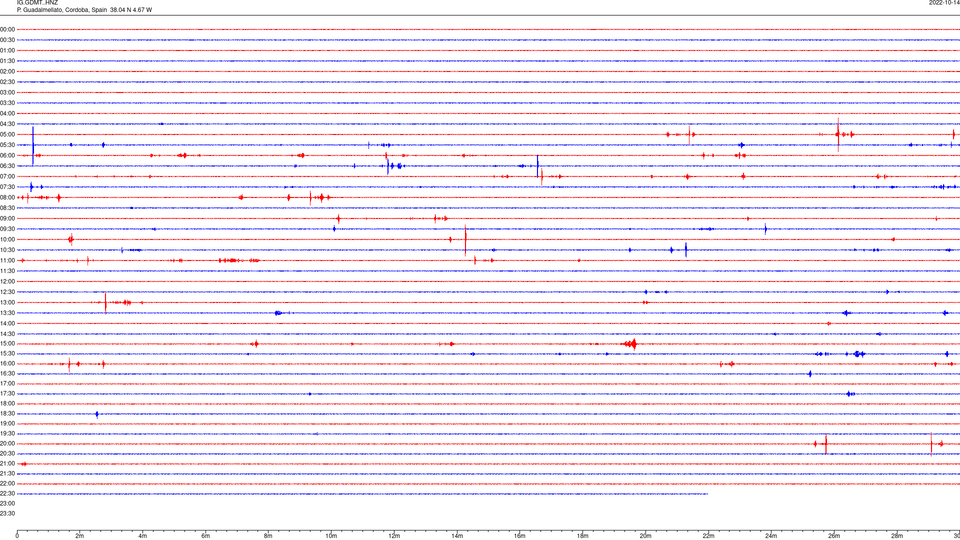Viewport: 960px width, 540px height.
Task: Click the '01:30' time row label
Action: (x=7, y=61)
